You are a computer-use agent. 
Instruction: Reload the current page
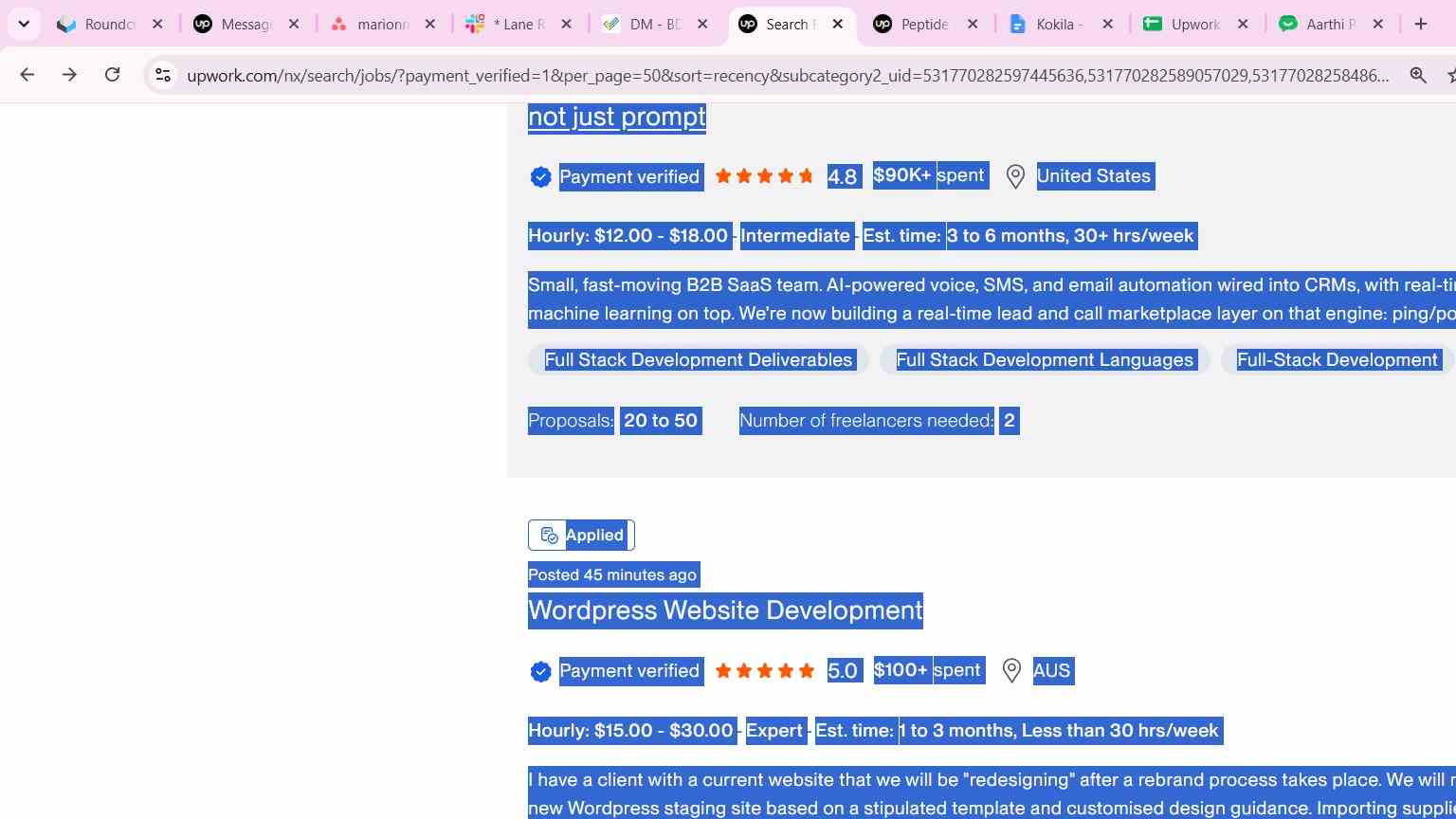[112, 75]
